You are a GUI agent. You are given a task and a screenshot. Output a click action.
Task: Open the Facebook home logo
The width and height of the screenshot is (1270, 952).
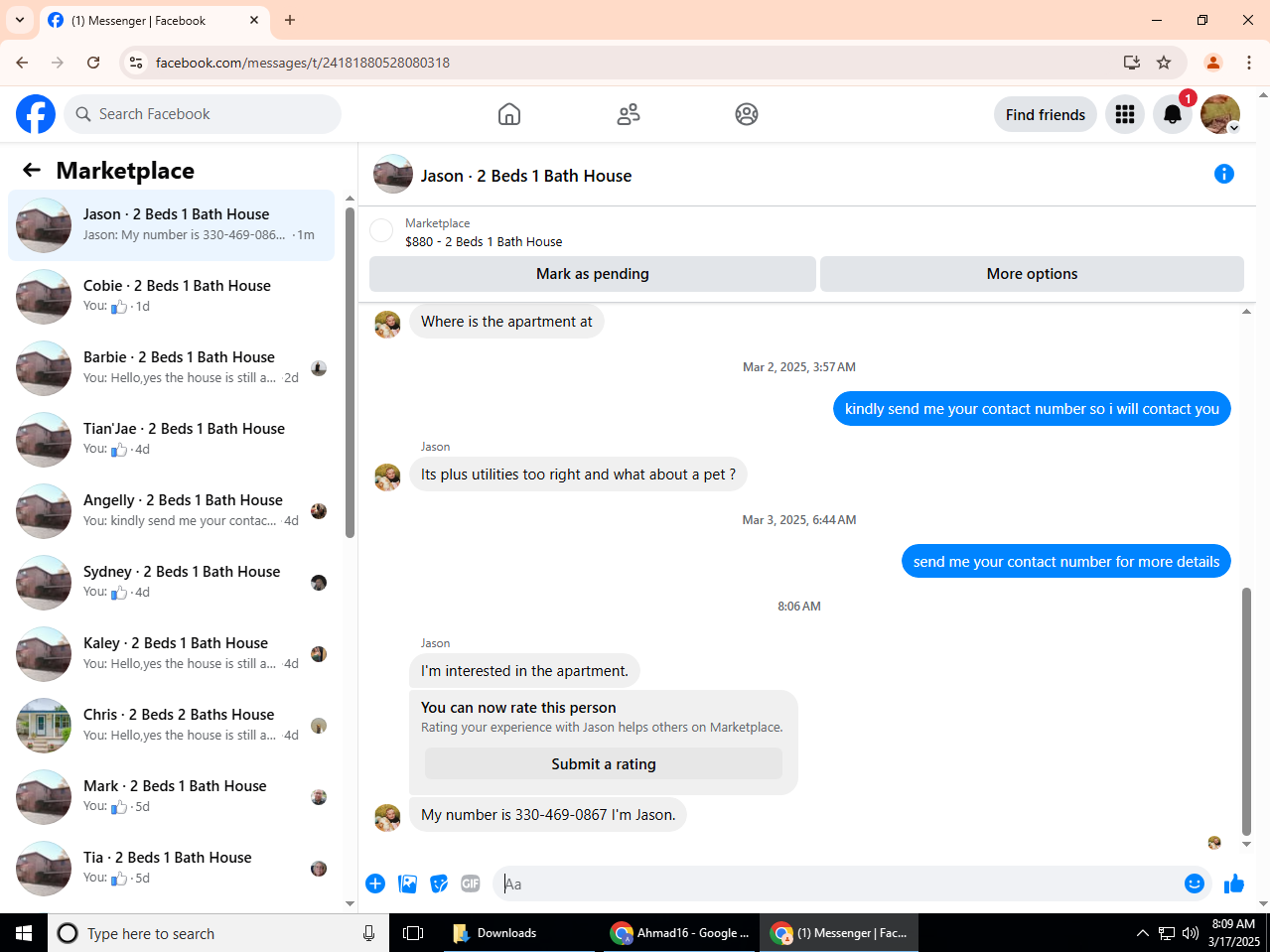[36, 114]
